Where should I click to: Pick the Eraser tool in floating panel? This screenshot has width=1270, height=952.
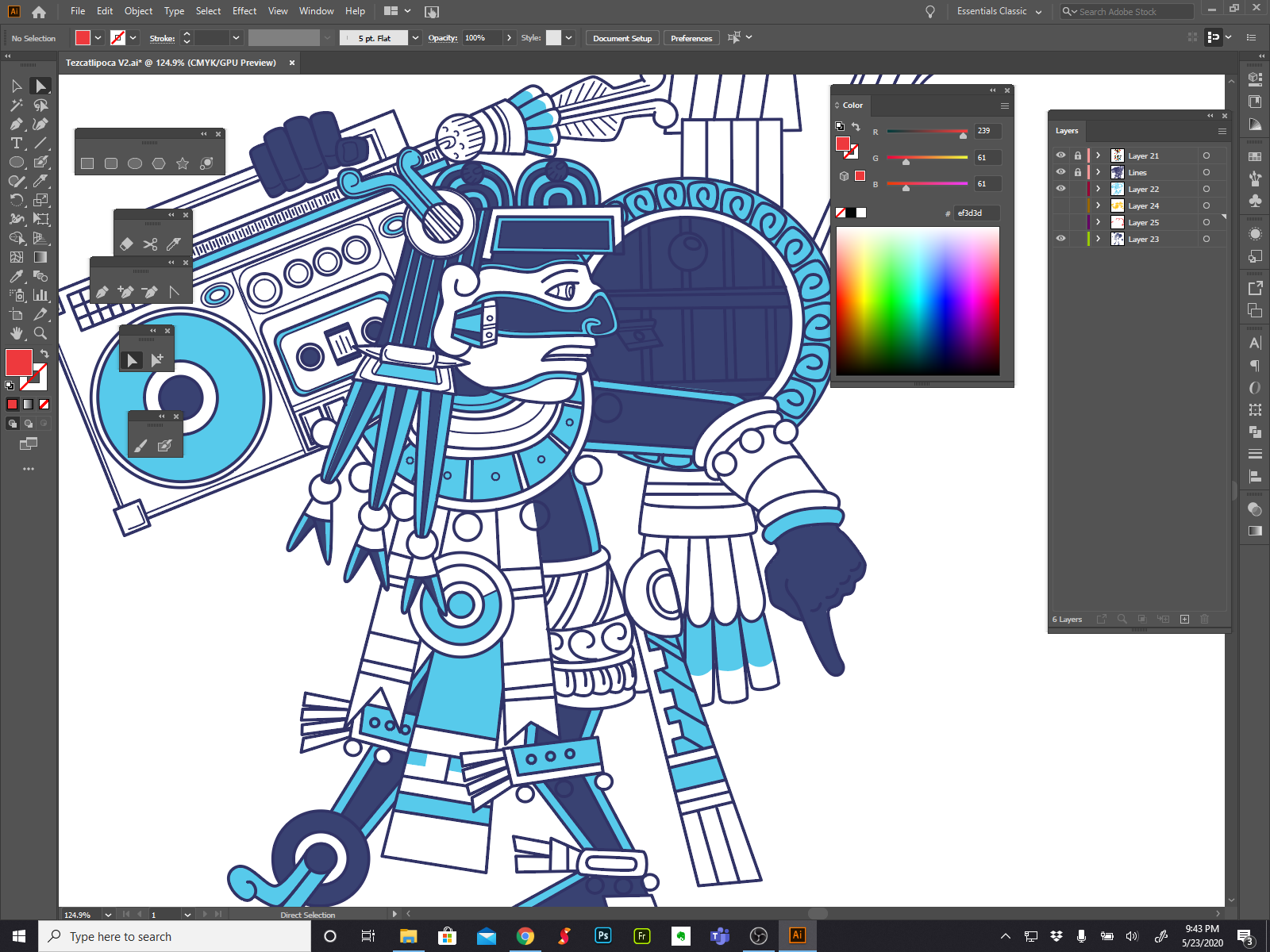126,244
